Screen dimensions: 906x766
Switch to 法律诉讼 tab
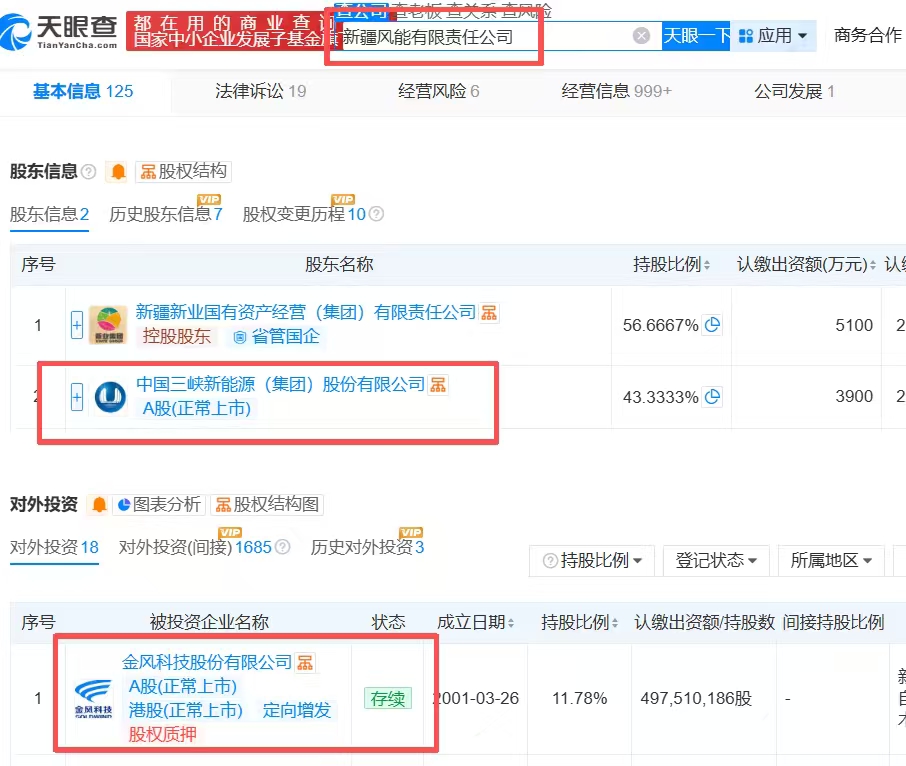click(261, 91)
